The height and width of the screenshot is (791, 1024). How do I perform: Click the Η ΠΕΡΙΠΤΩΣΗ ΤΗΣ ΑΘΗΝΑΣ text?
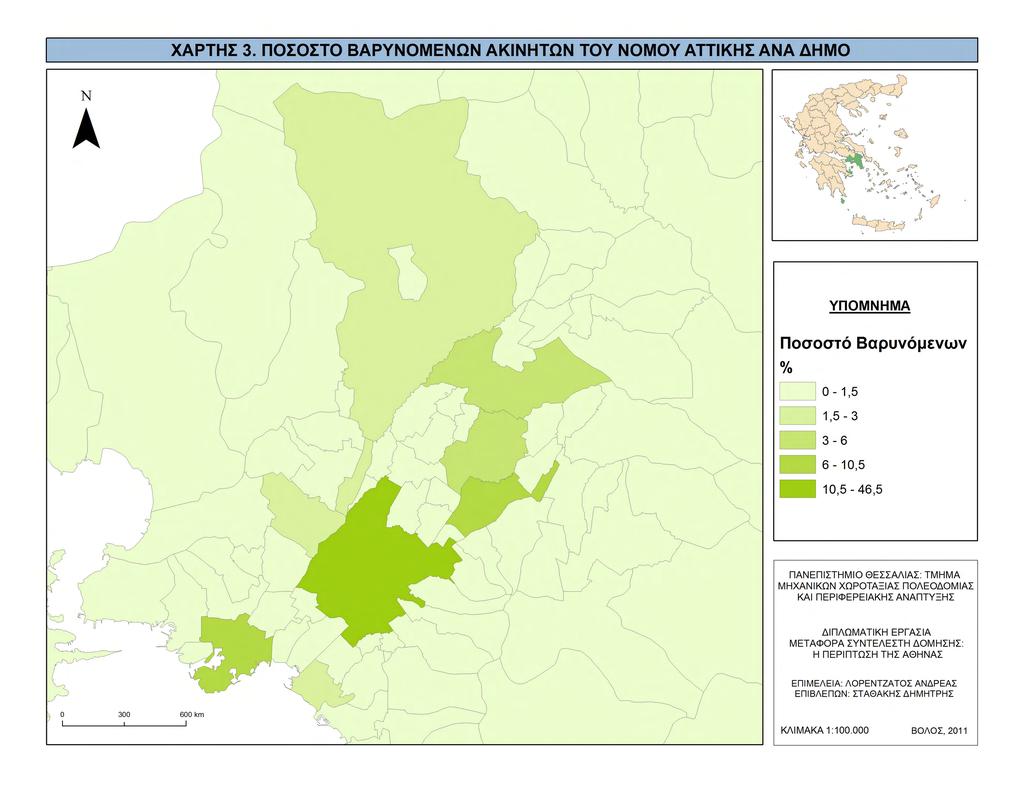(876, 654)
